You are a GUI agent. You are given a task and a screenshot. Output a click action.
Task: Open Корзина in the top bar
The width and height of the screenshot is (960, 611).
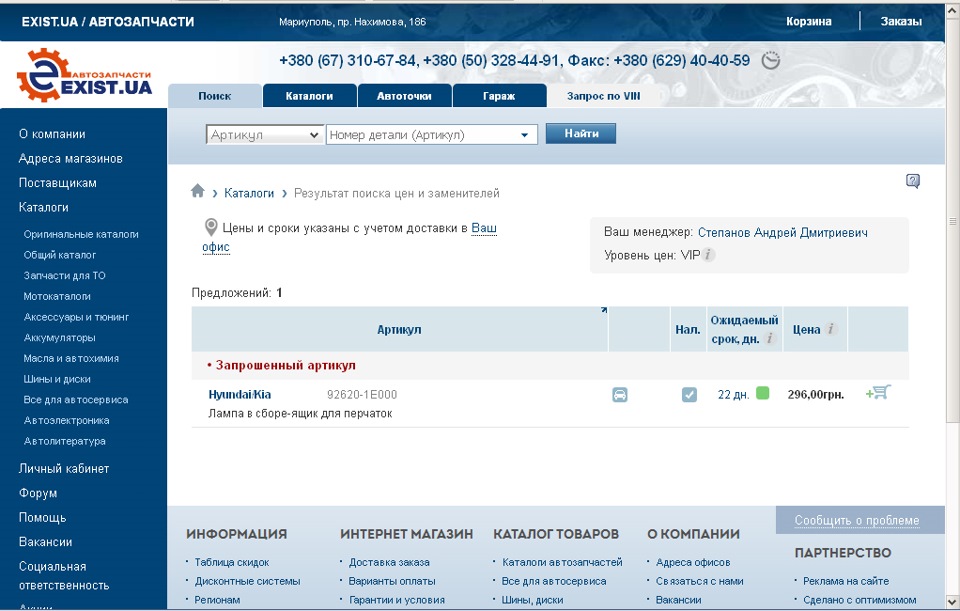pyautogui.click(x=809, y=21)
